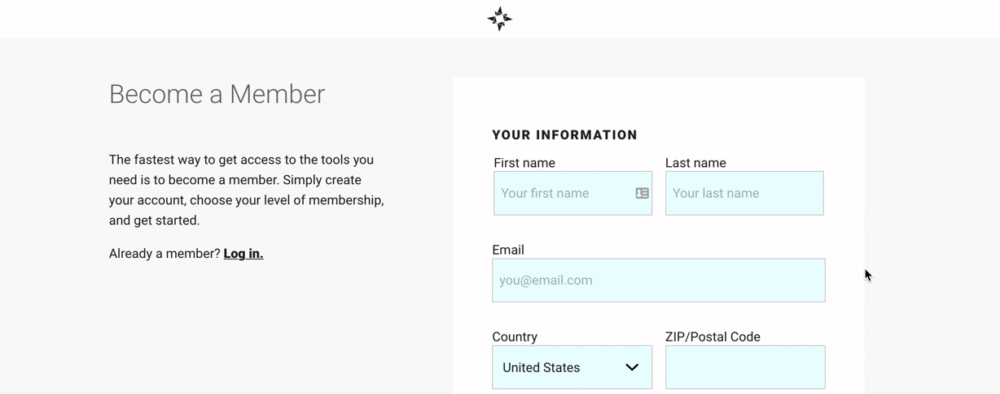Click the "Already a member?" text
The height and width of the screenshot is (394, 1000).
tap(165, 254)
